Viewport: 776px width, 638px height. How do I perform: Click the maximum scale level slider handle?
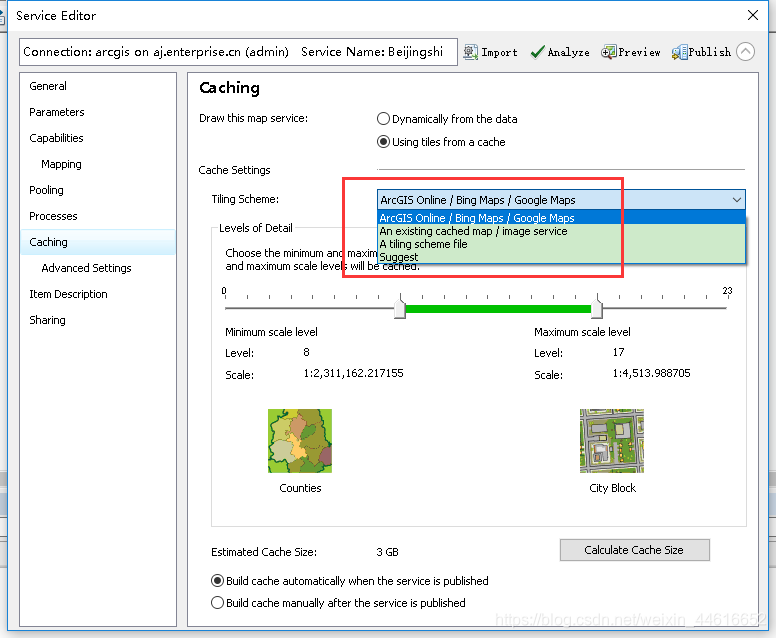(x=597, y=308)
